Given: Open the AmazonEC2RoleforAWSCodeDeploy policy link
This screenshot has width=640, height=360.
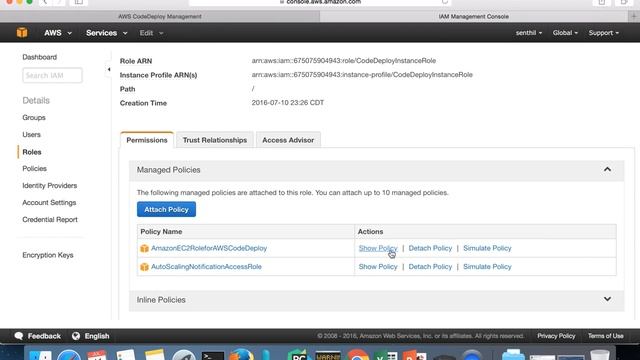Looking at the screenshot, I should 209,248.
